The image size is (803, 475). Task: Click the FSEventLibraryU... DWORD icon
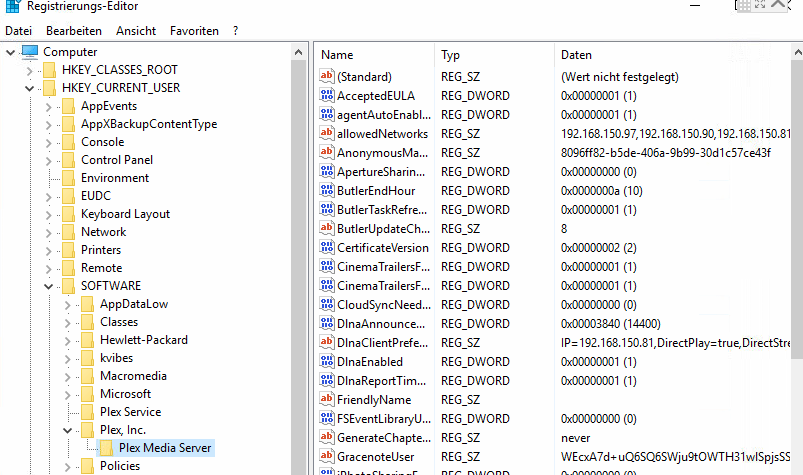(326, 418)
